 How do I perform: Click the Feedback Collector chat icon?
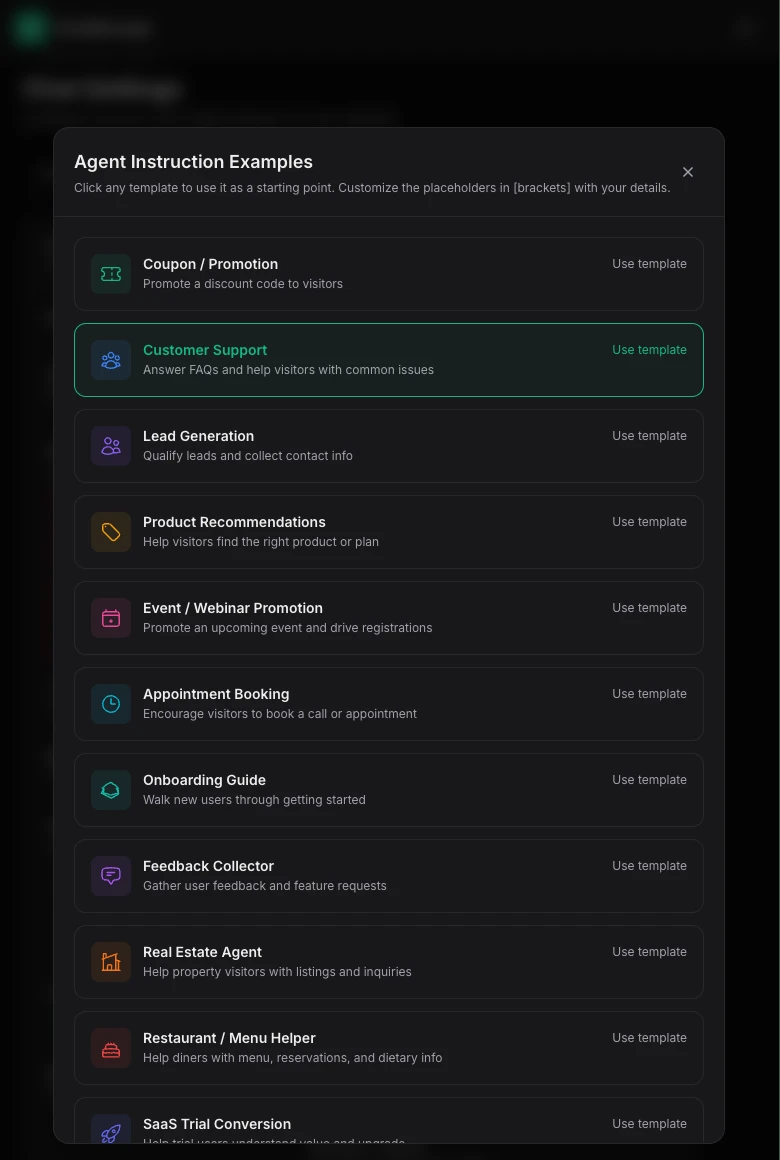pos(111,876)
